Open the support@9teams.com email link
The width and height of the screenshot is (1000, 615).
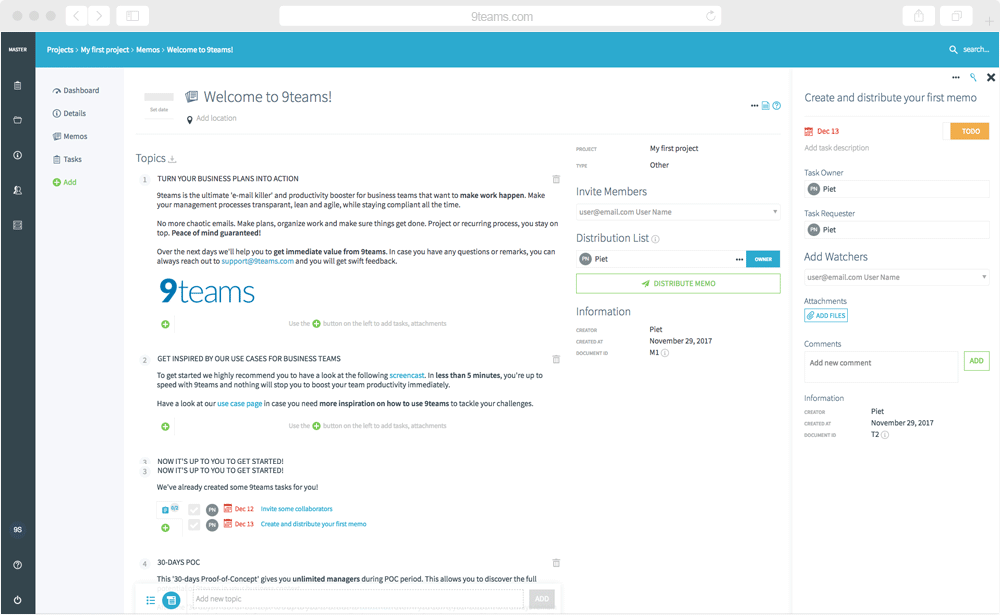pyautogui.click(x=258, y=262)
